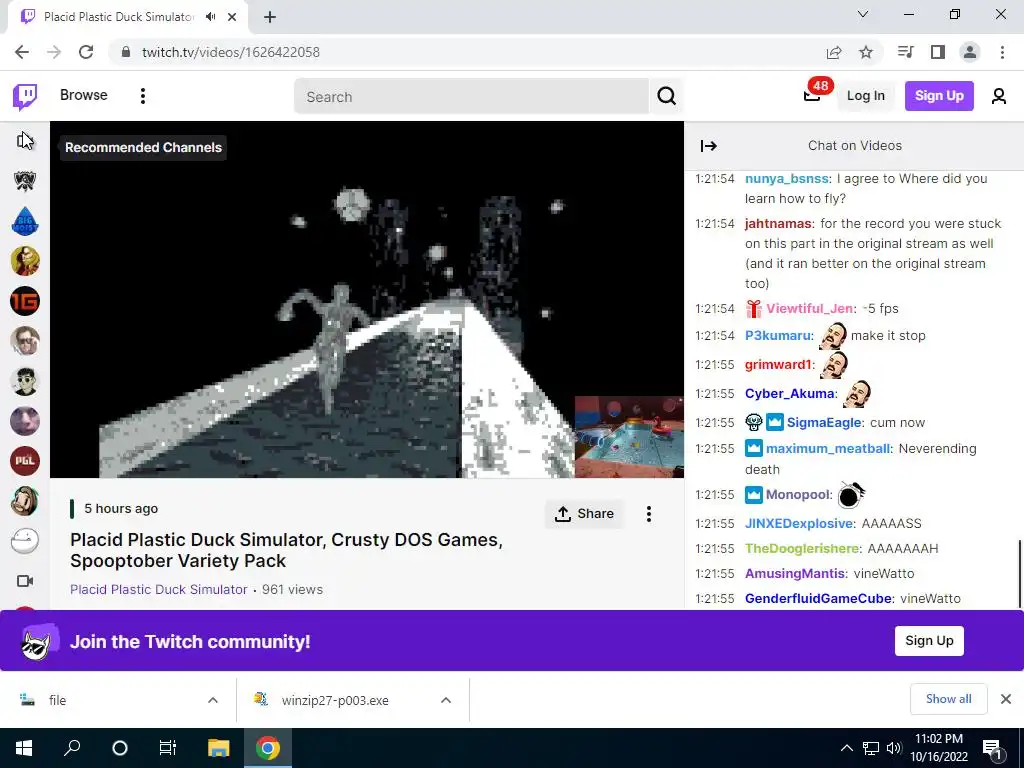The width and height of the screenshot is (1024, 768).
Task: Open chat user jahtnamas
Action: [x=778, y=223]
